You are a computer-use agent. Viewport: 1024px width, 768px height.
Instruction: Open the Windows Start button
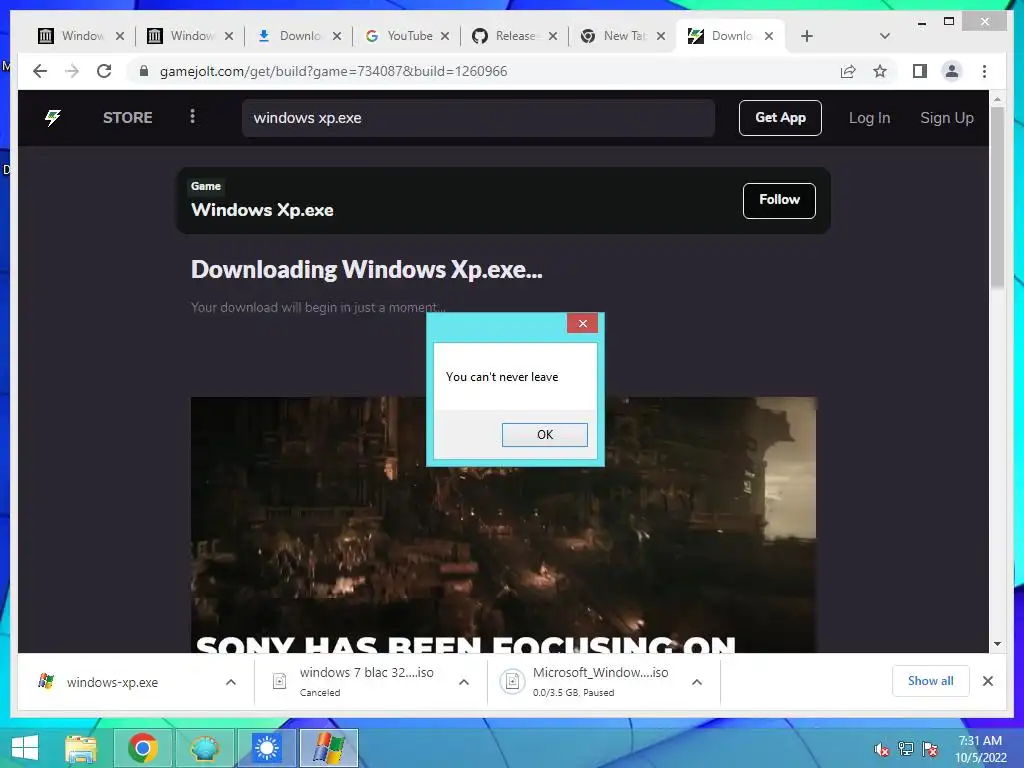pos(25,748)
